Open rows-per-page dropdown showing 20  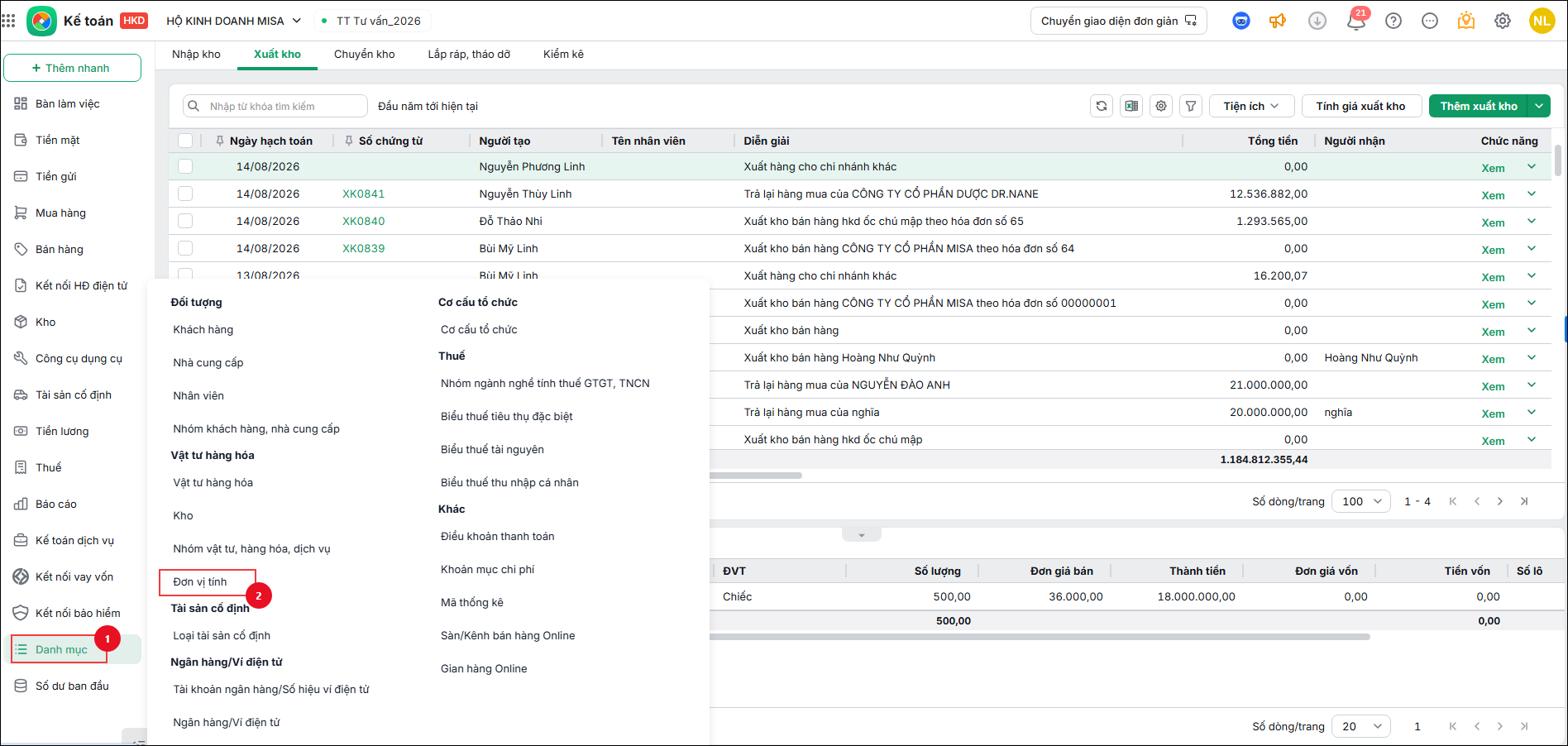pyautogui.click(x=1361, y=726)
